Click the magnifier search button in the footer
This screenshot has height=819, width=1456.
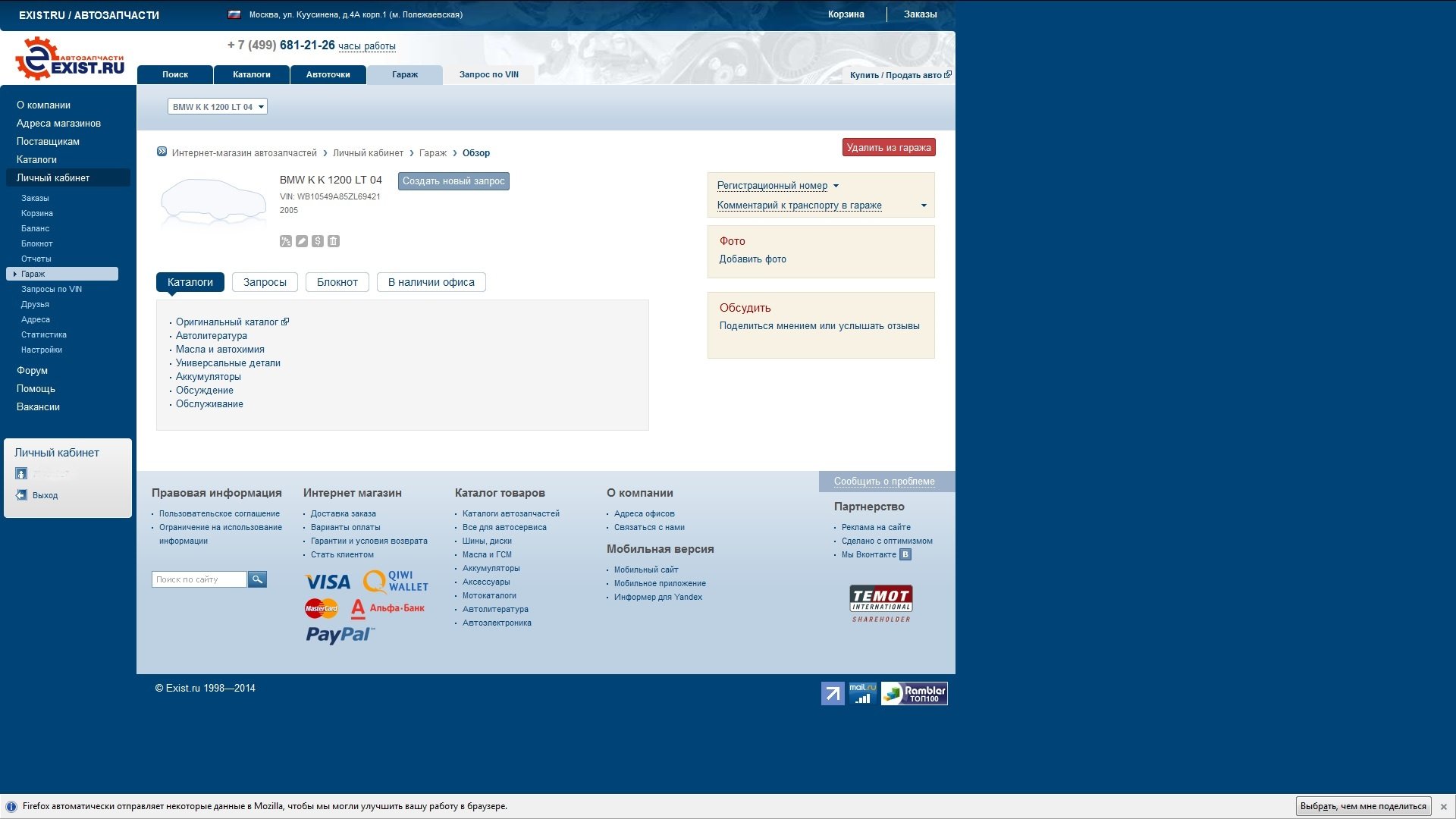[257, 579]
